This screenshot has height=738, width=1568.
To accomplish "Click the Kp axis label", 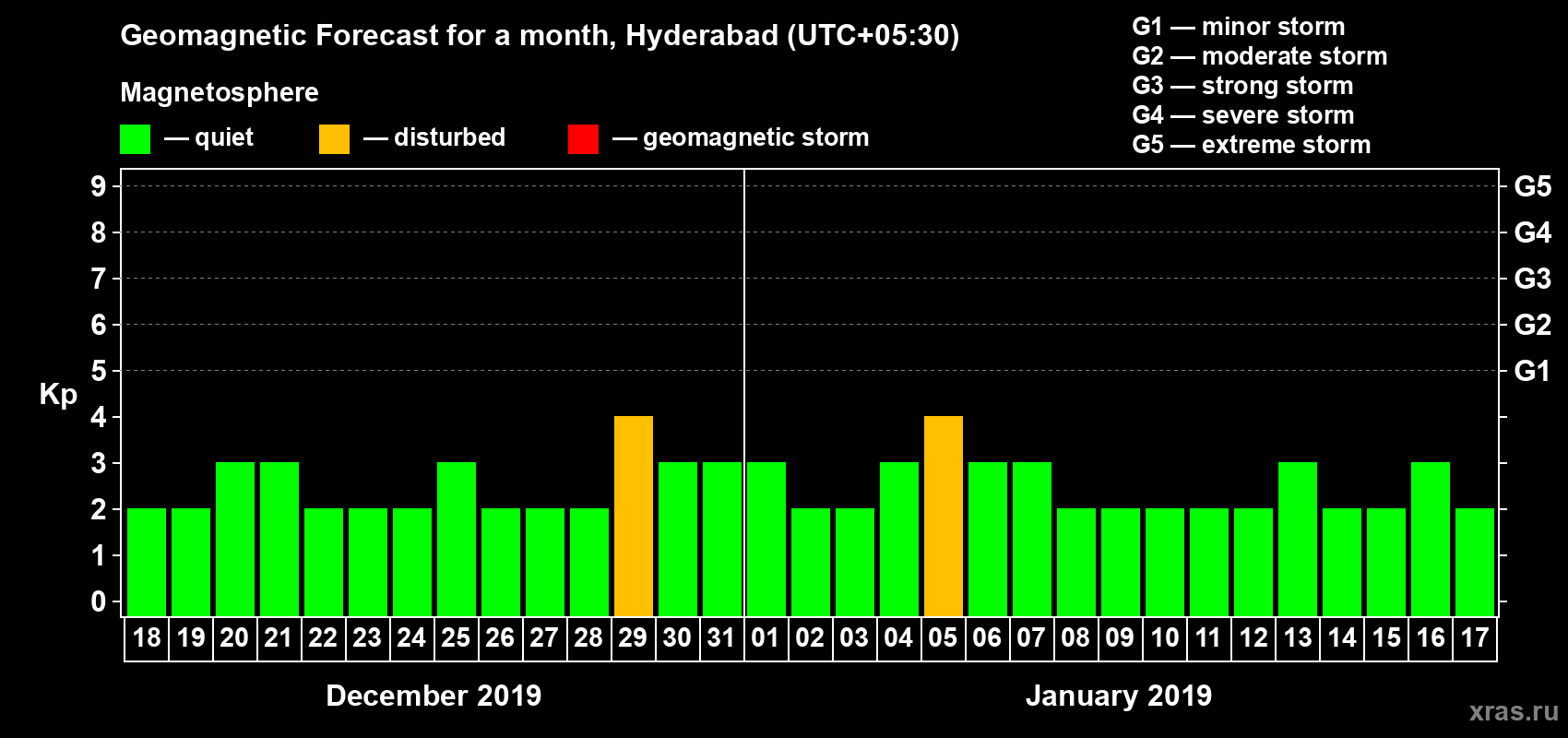I will pyautogui.click(x=58, y=395).
